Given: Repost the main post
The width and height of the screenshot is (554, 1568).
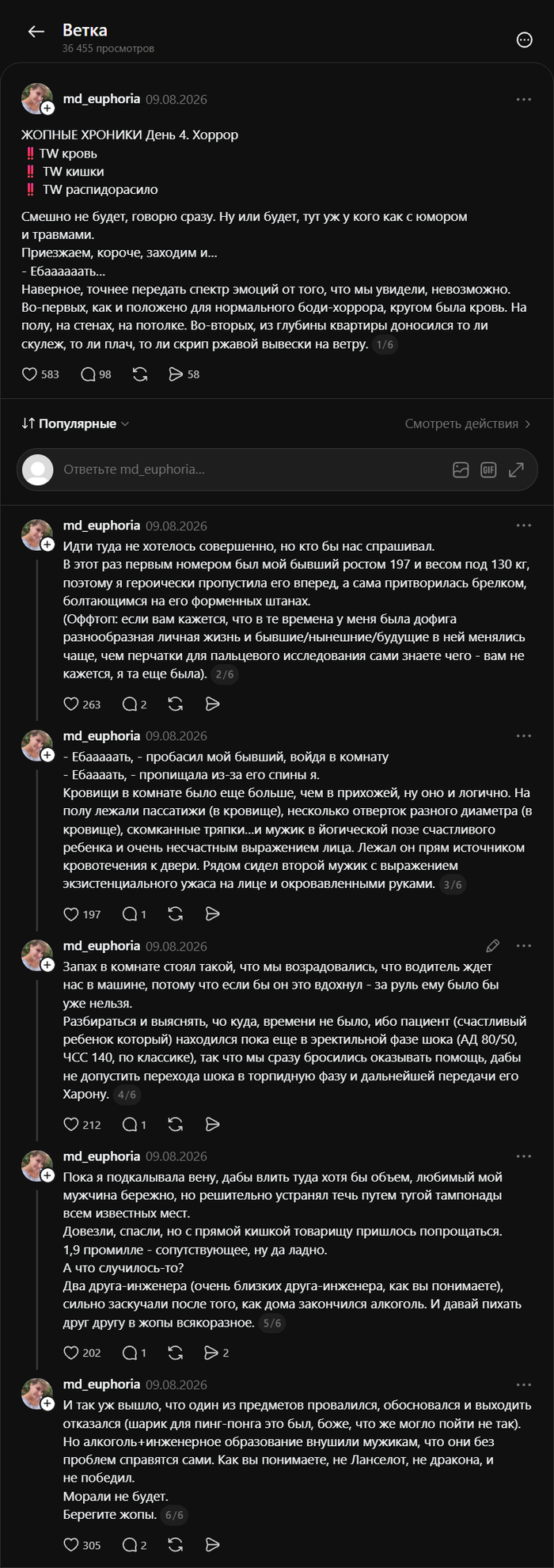Looking at the screenshot, I should (x=140, y=374).
